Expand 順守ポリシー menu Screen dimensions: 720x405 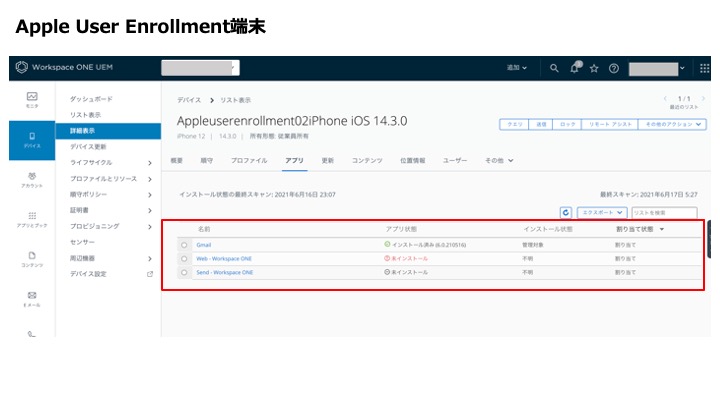click(150, 195)
